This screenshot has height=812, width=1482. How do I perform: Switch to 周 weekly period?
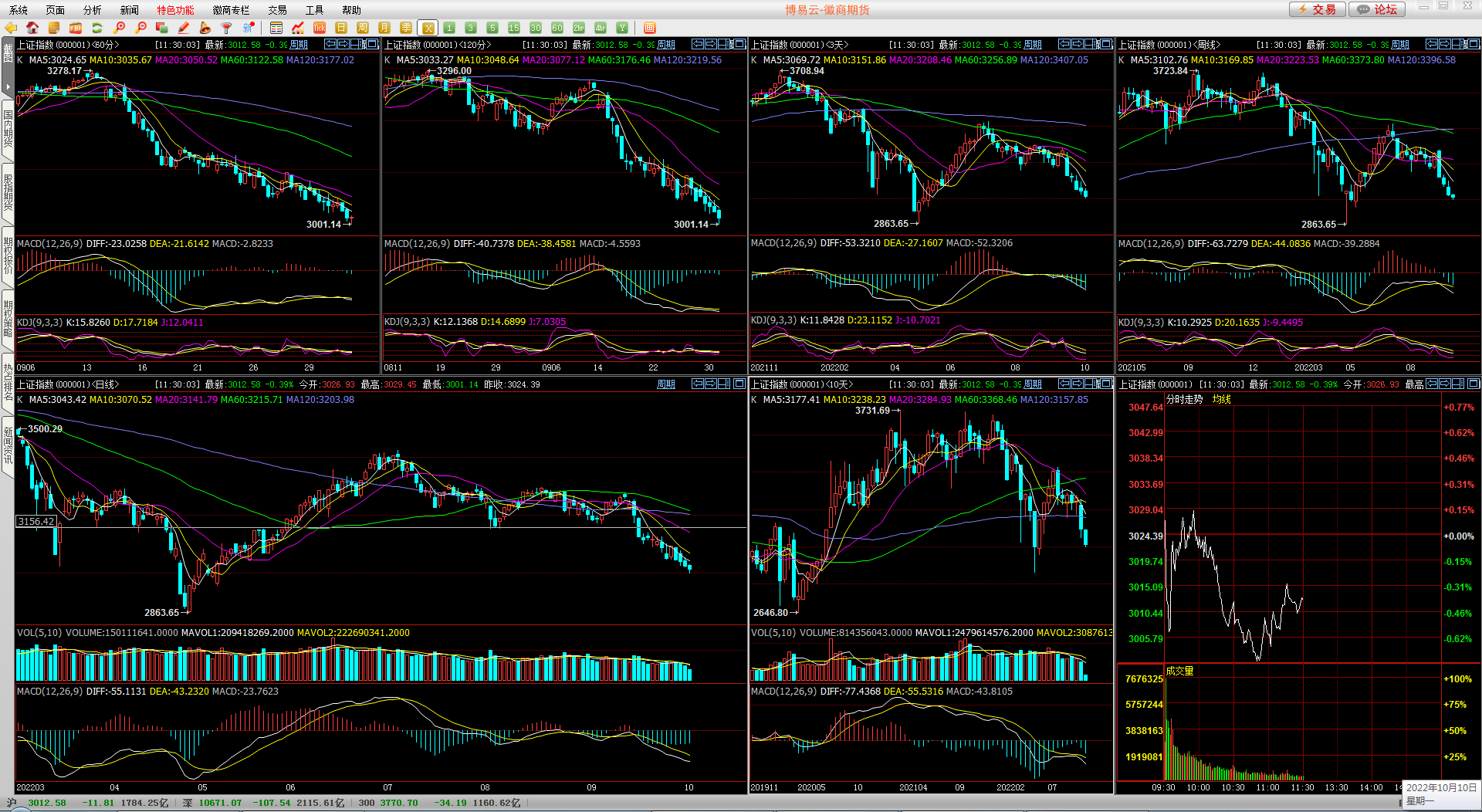[x=363, y=28]
